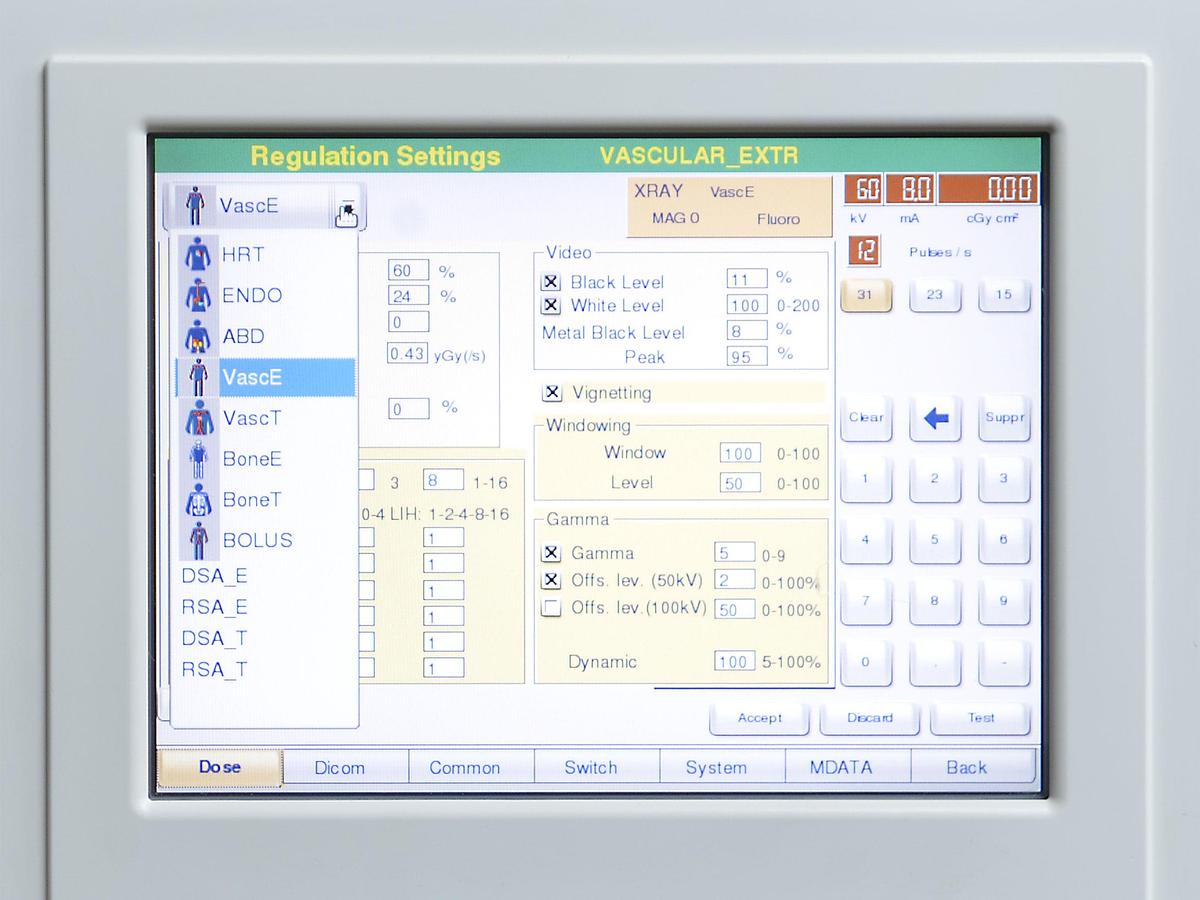The width and height of the screenshot is (1200, 900).
Task: Pick the ABD abdomen body icon
Action: (200, 337)
